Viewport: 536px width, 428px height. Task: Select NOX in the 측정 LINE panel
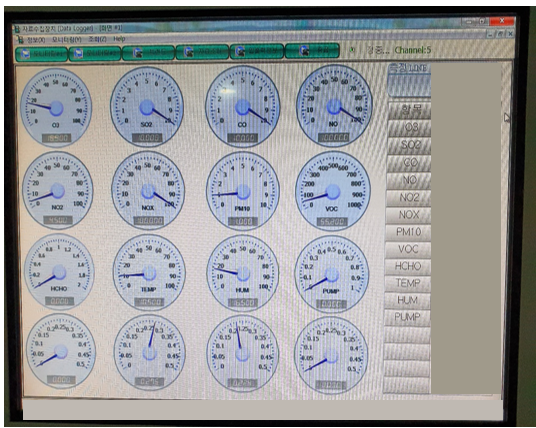coord(408,215)
